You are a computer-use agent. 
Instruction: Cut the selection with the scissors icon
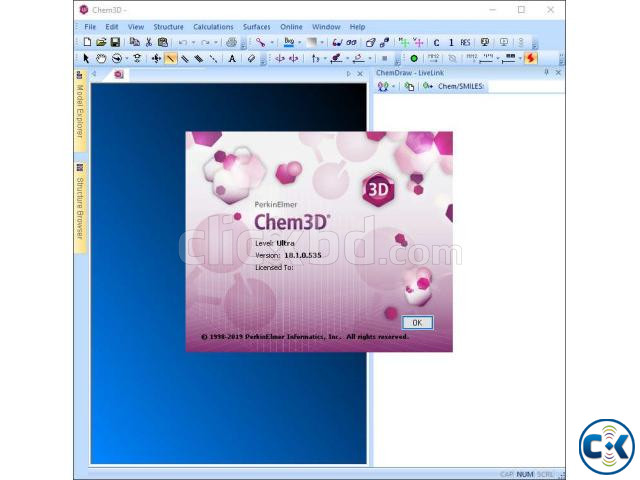click(149, 42)
